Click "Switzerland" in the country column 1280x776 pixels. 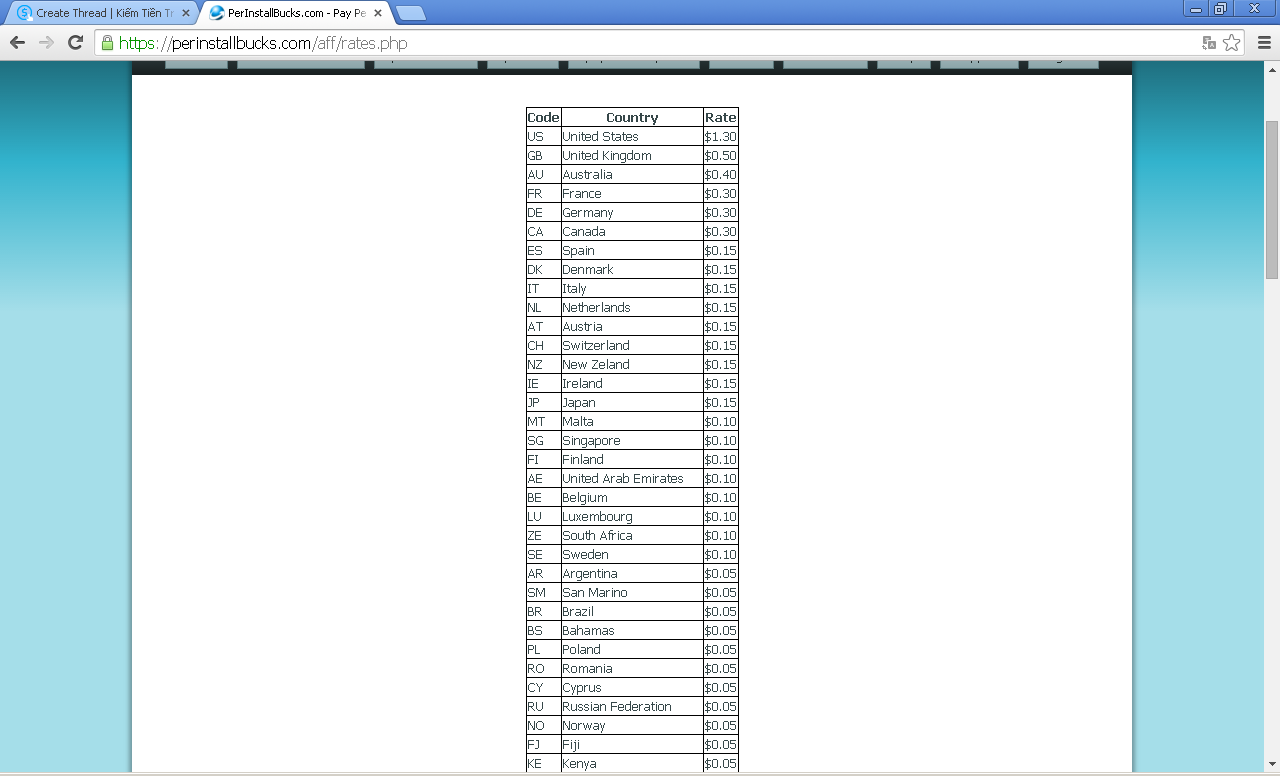tap(632, 345)
